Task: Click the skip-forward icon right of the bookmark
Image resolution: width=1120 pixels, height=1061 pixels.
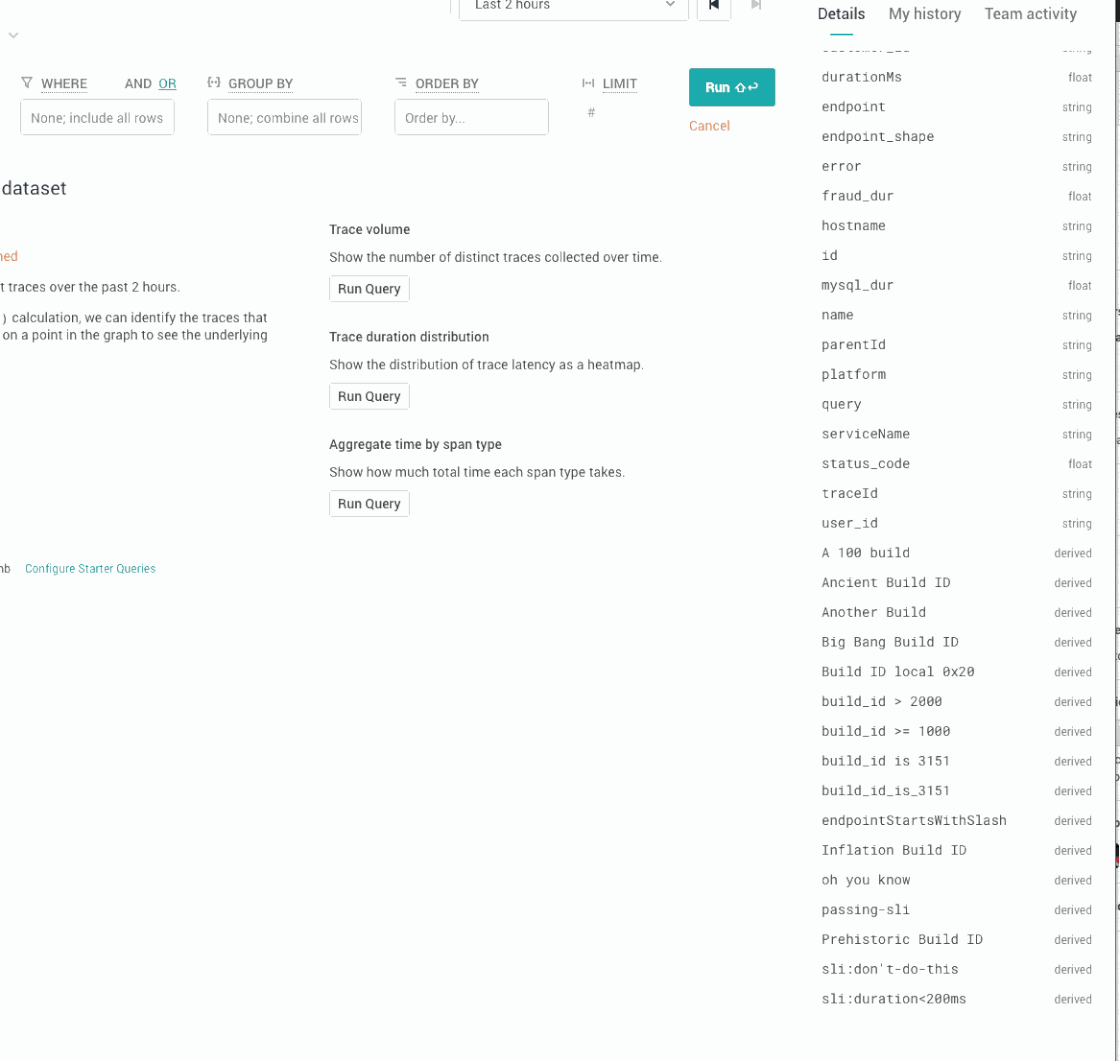Action: pyautogui.click(x=756, y=8)
